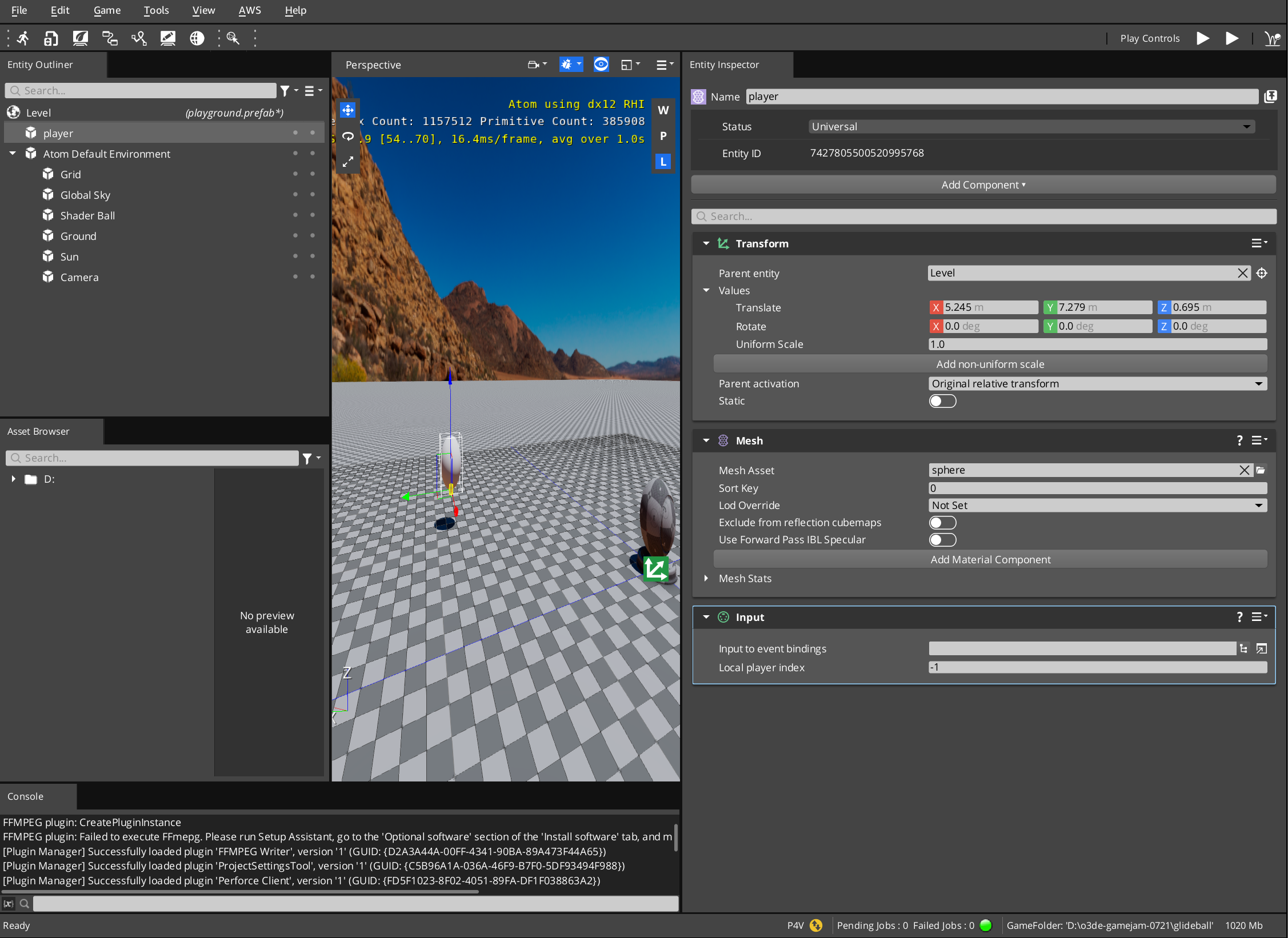Screen dimensions: 1288x938
Task: Start the game with Play Controls
Action: point(1202,38)
